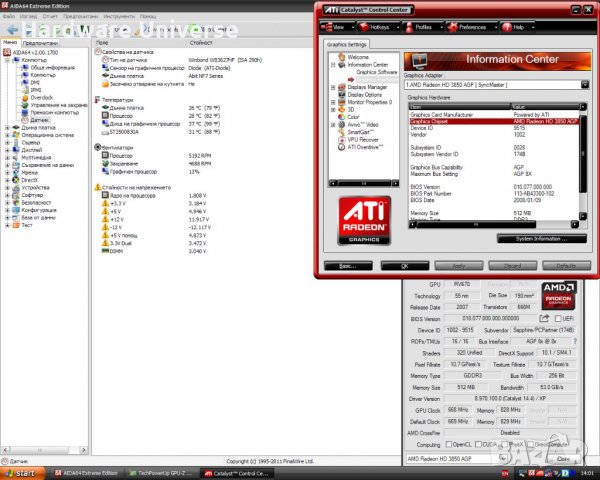Click the Display Options monitor icon

342,95
